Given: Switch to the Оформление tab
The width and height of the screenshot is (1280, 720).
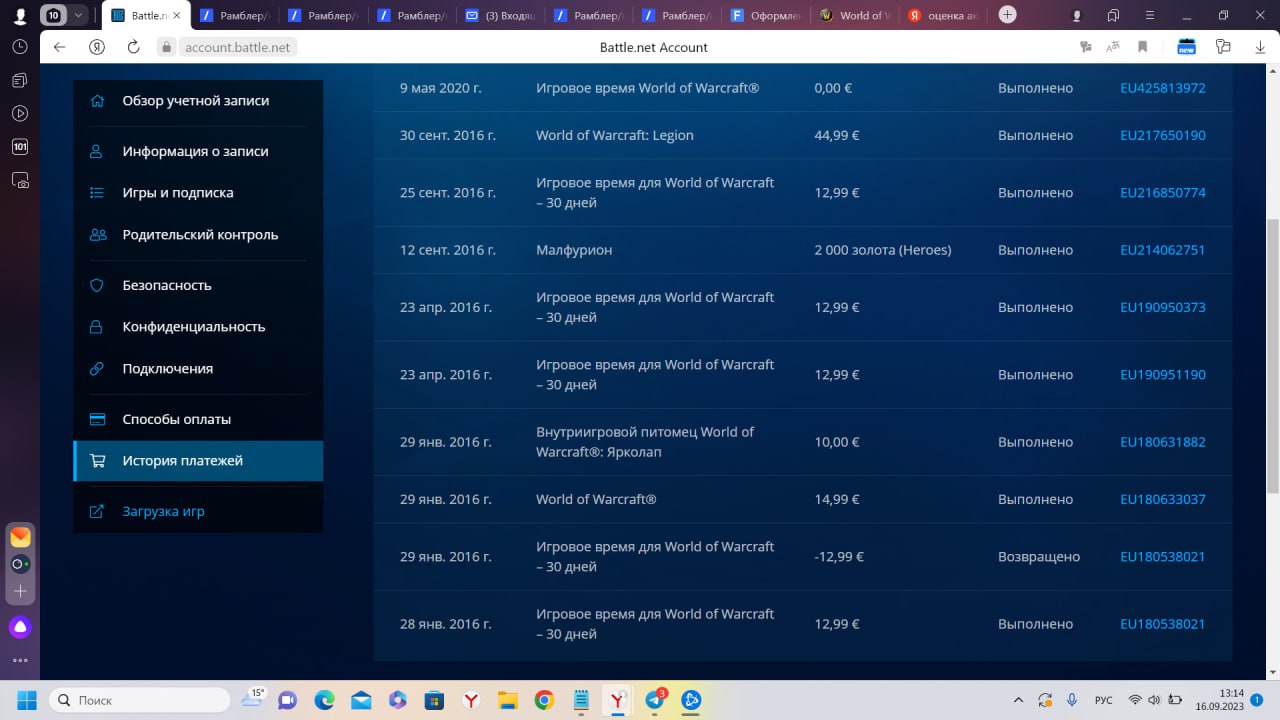Looking at the screenshot, I should 767,15.
